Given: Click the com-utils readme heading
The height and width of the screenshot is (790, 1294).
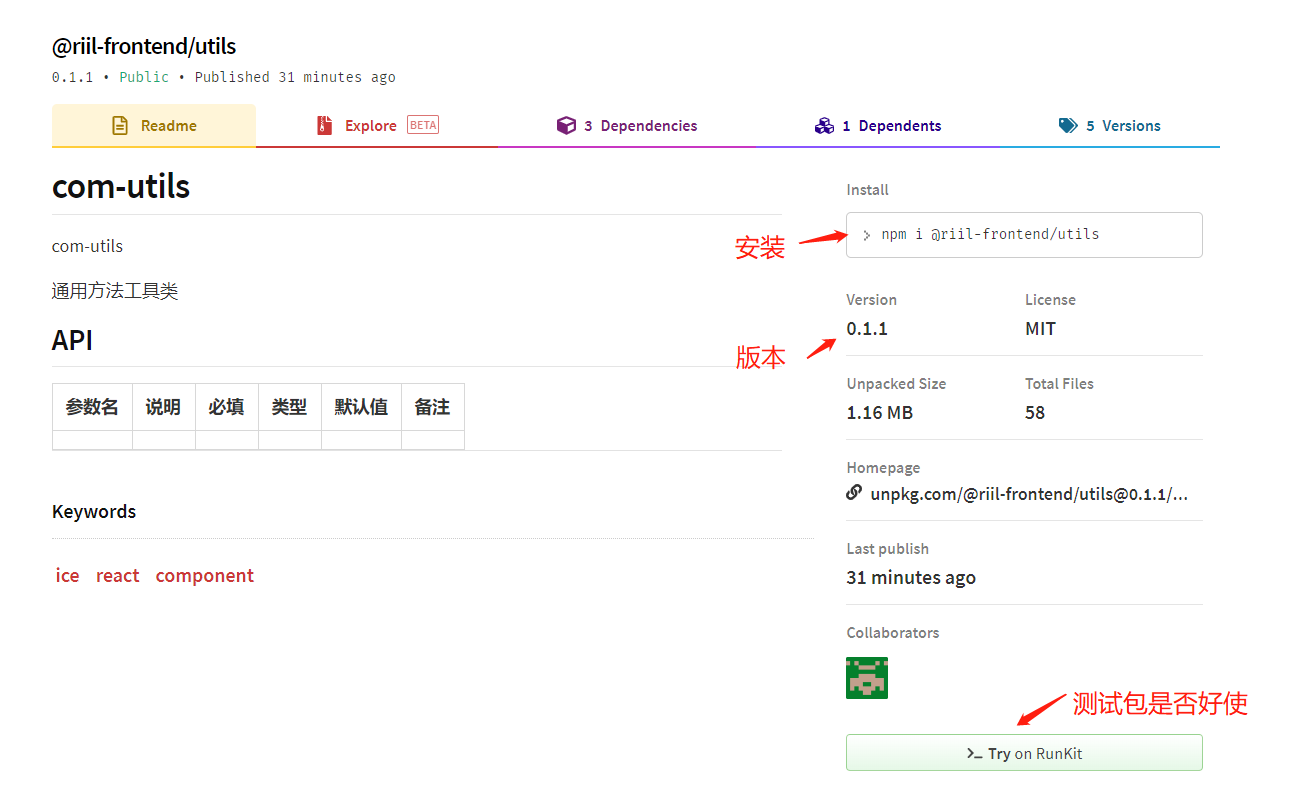Looking at the screenshot, I should point(121,187).
